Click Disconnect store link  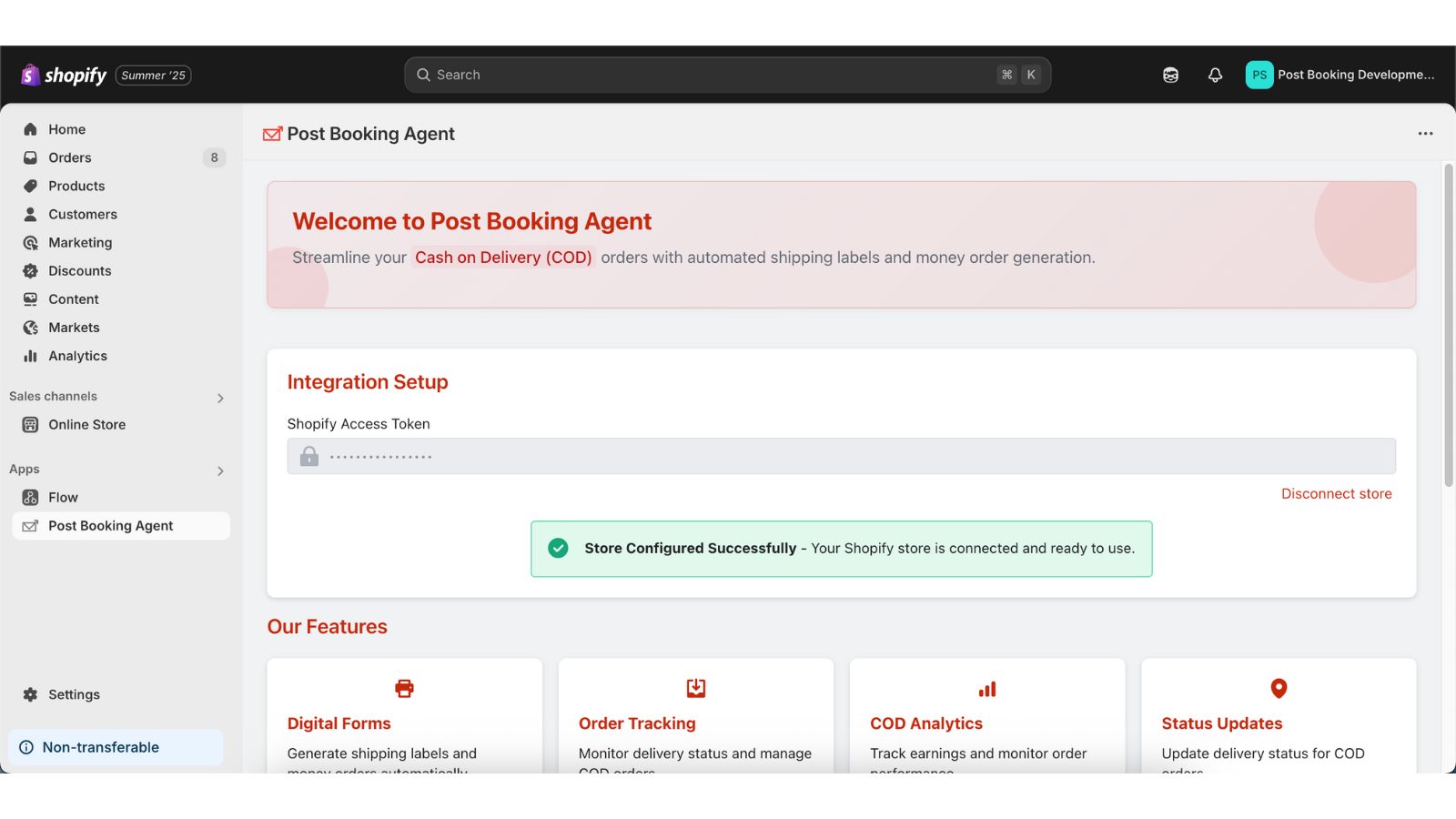(1336, 493)
